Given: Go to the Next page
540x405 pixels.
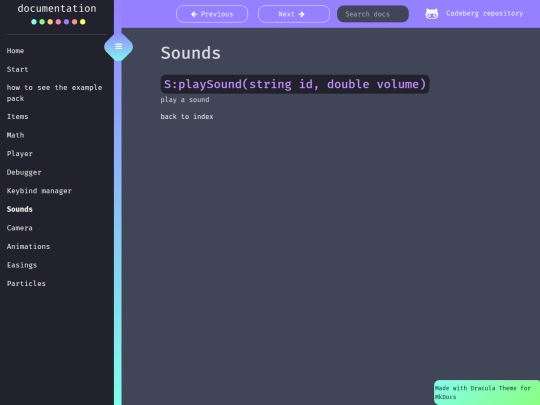Looking at the screenshot, I should point(294,14).
